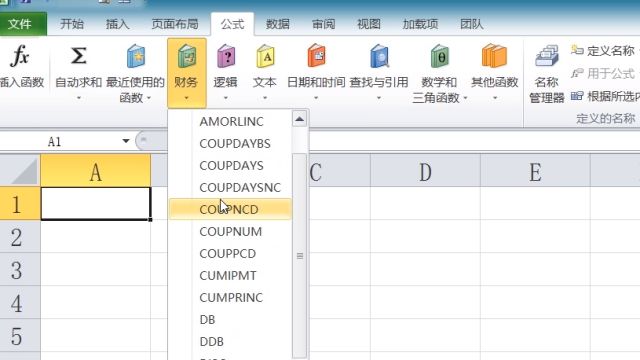This screenshot has height=360, width=640.
Task: Choose COUPDAYBS from the financial list
Action: coord(231,143)
